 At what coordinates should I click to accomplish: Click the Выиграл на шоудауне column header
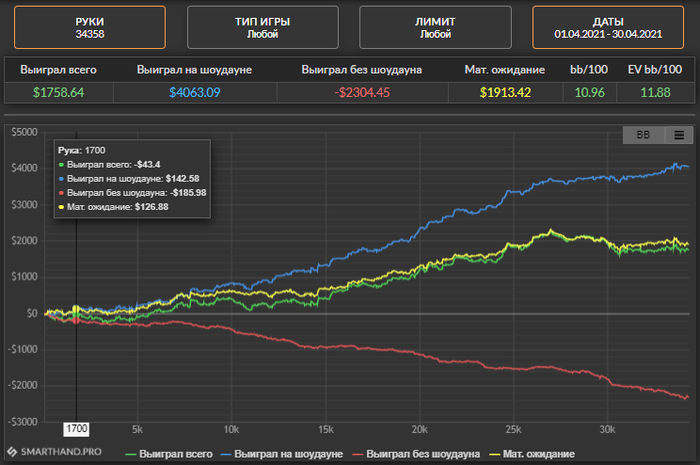[x=195, y=70]
